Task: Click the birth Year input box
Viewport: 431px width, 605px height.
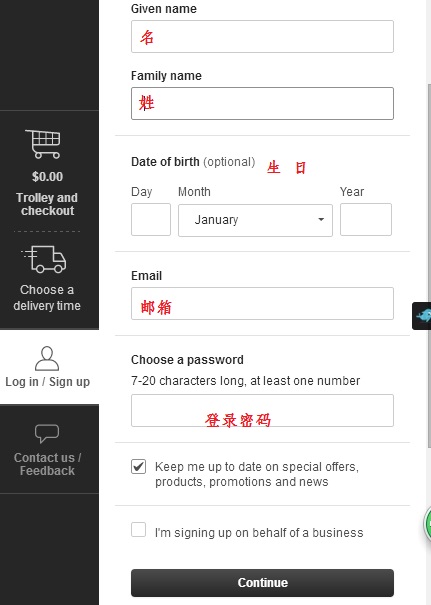Action: click(x=366, y=220)
